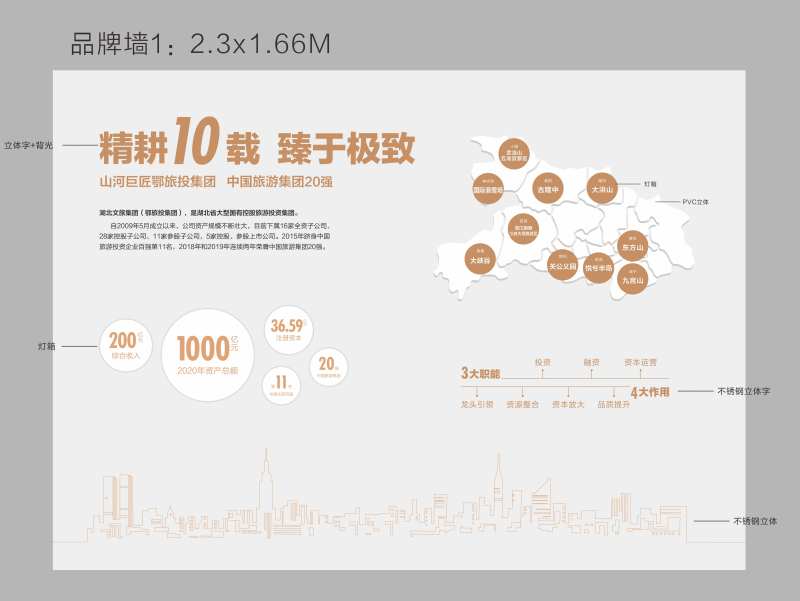Open the 3大职能 section header
Screen dimensions: 800x601
tap(481, 374)
